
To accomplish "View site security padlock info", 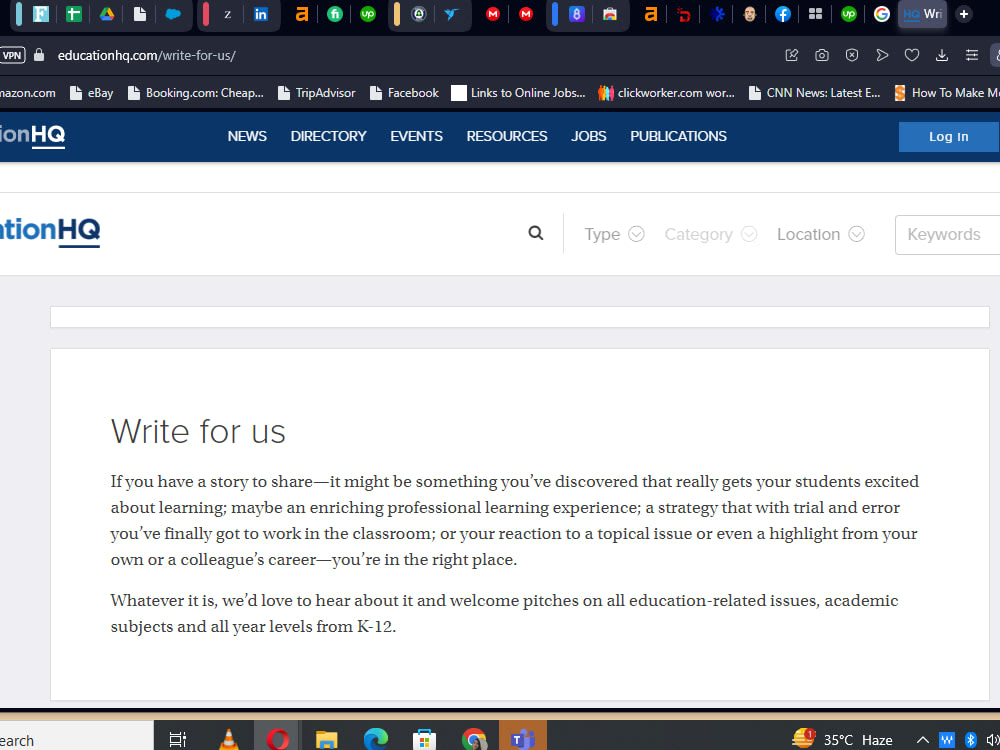I will click(x=39, y=55).
